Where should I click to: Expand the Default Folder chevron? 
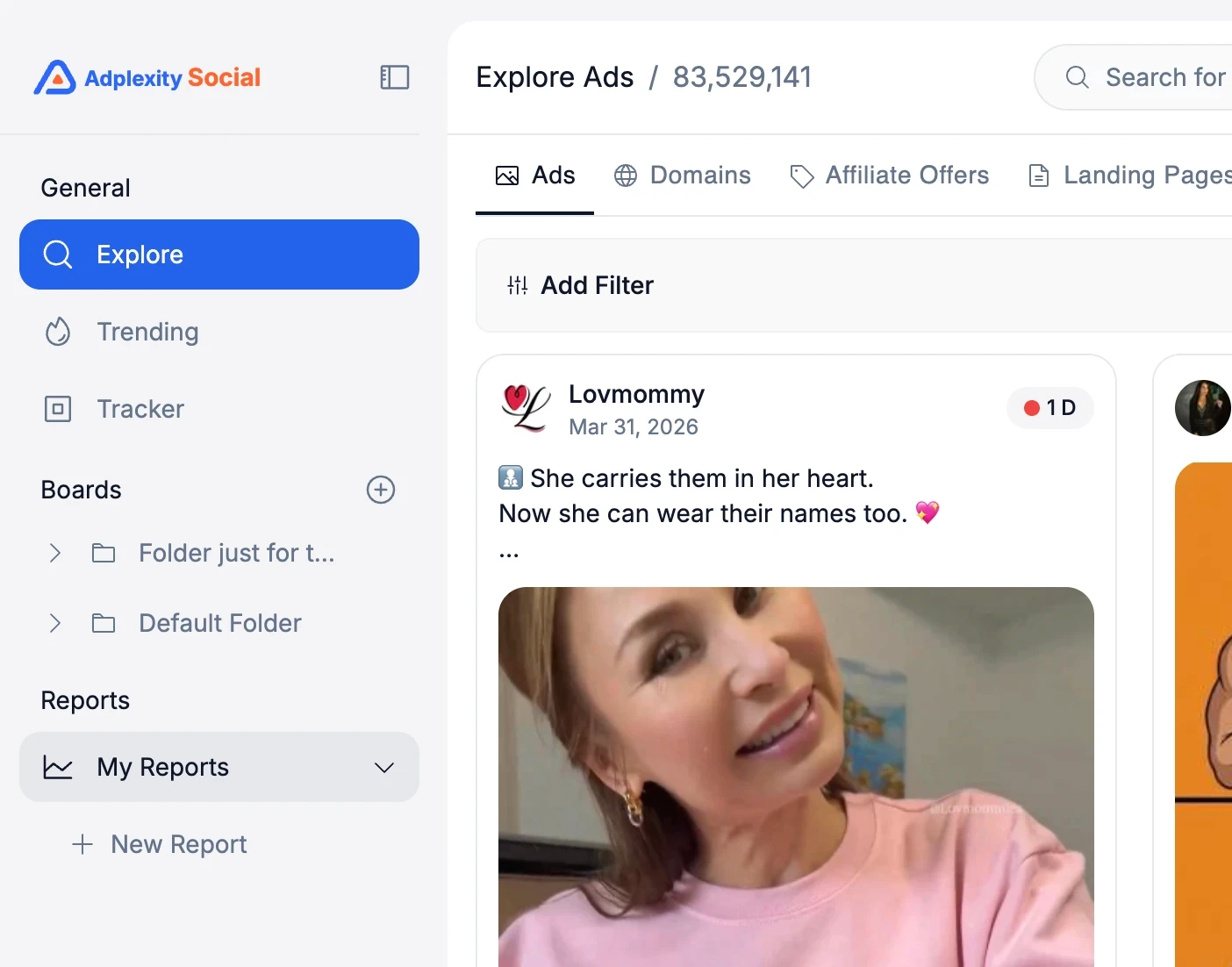tap(54, 623)
